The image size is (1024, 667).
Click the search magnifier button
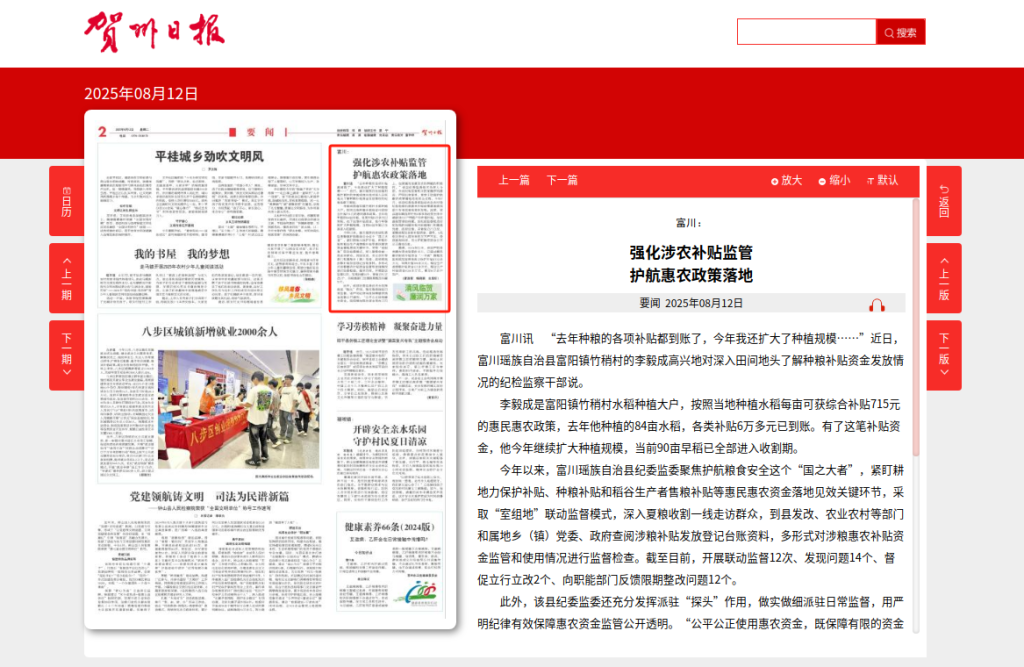[x=900, y=32]
